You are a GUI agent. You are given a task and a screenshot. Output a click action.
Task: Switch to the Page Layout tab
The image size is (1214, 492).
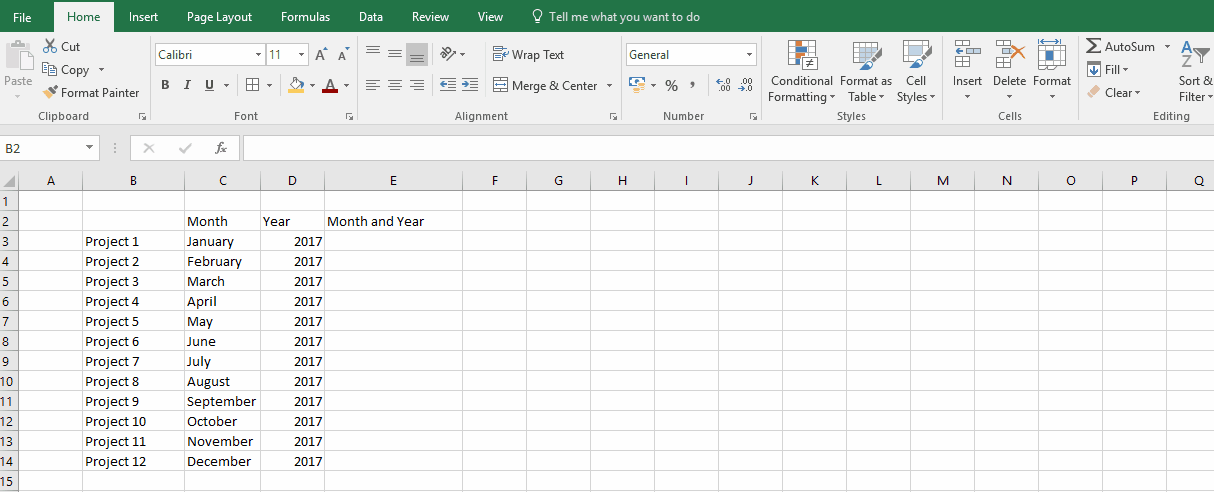coord(219,17)
